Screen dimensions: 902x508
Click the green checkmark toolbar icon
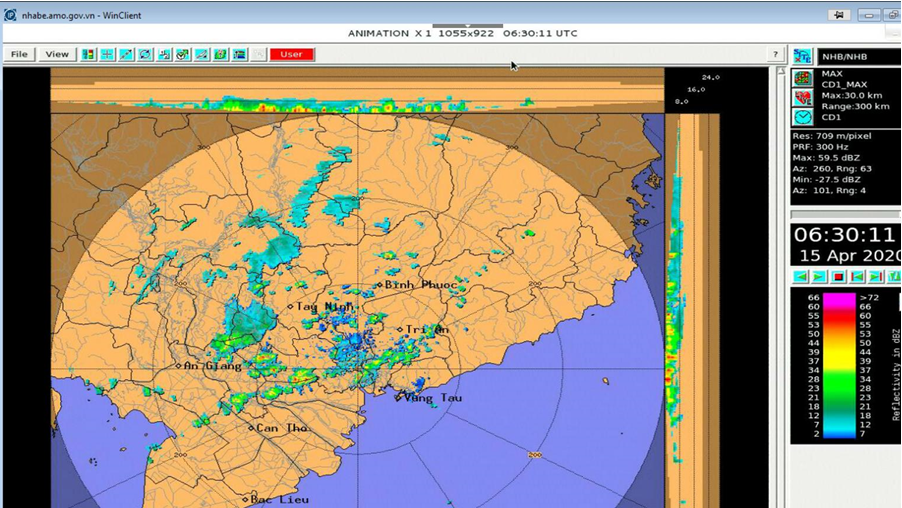pyautogui.click(x=183, y=54)
